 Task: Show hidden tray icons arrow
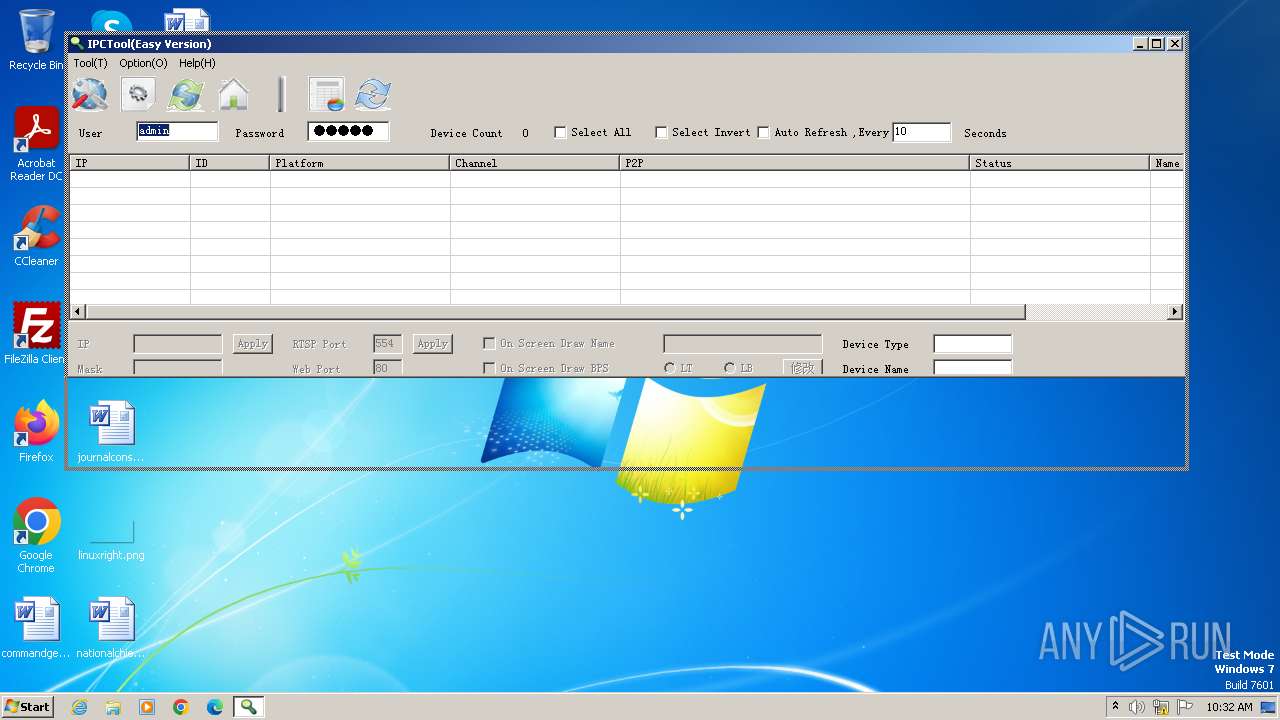[x=1116, y=707]
